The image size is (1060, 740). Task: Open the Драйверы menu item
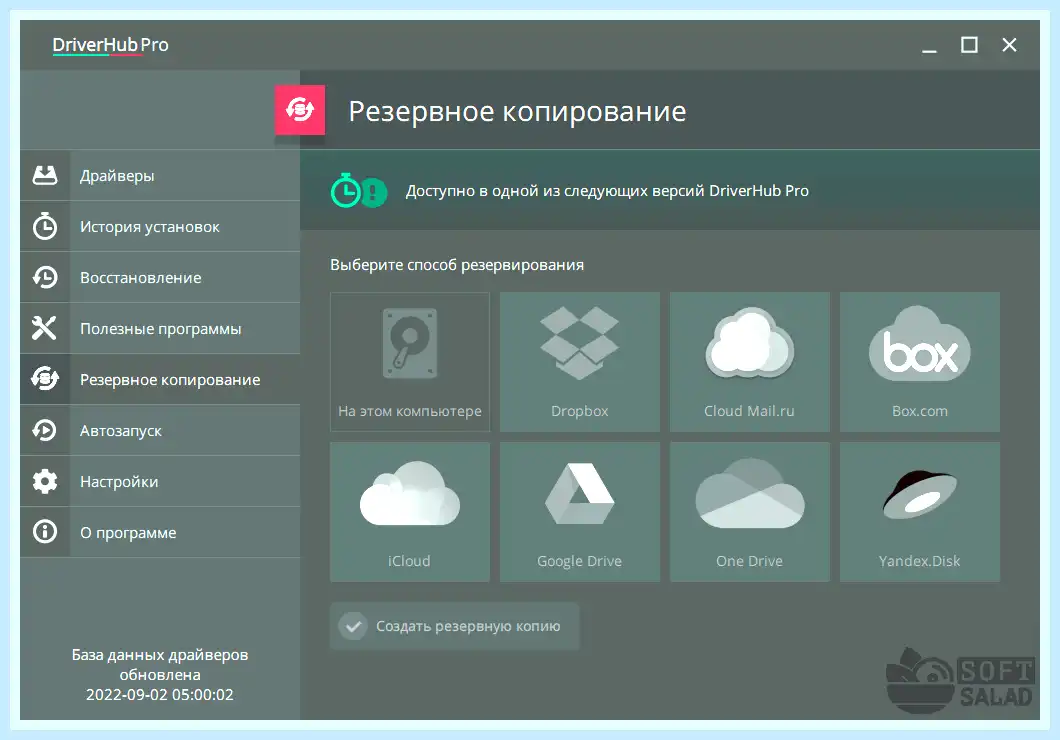pyautogui.click(x=160, y=176)
